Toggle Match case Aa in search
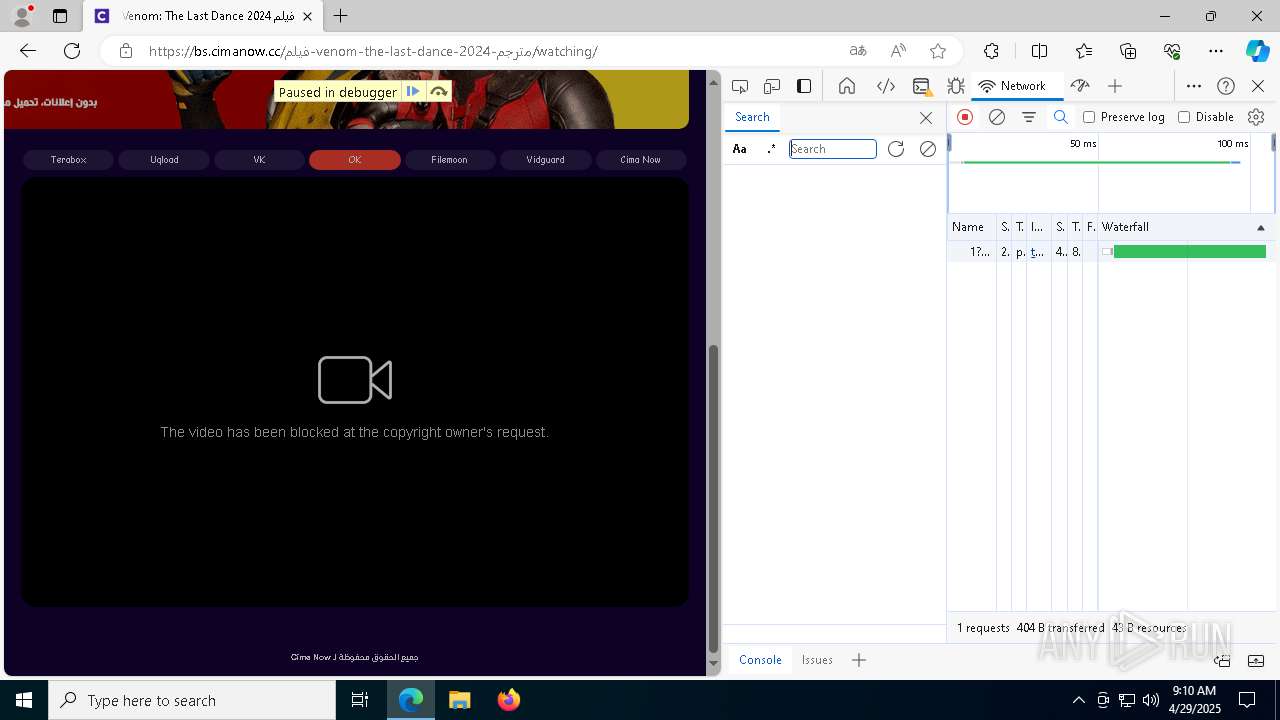The height and width of the screenshot is (720, 1280). pos(740,149)
